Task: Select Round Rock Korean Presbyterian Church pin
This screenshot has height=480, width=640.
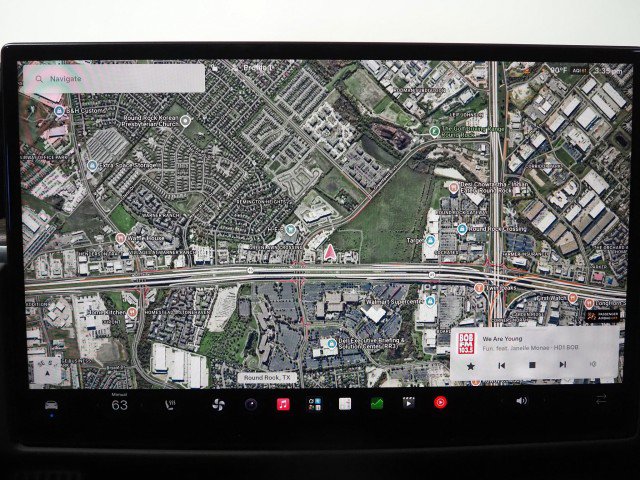Action: (x=186, y=121)
